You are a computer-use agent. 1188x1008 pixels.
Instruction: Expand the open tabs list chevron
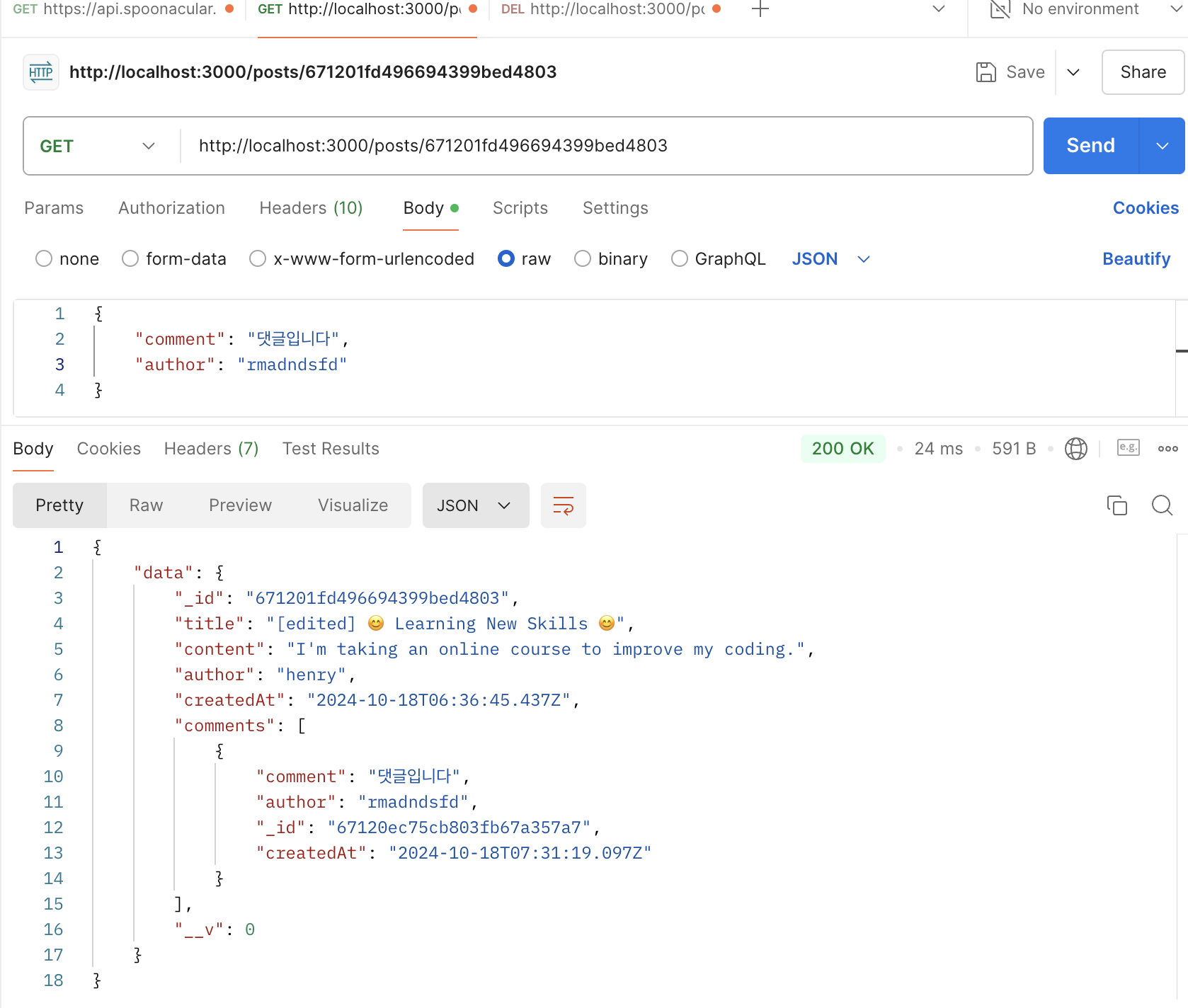pos(939,9)
